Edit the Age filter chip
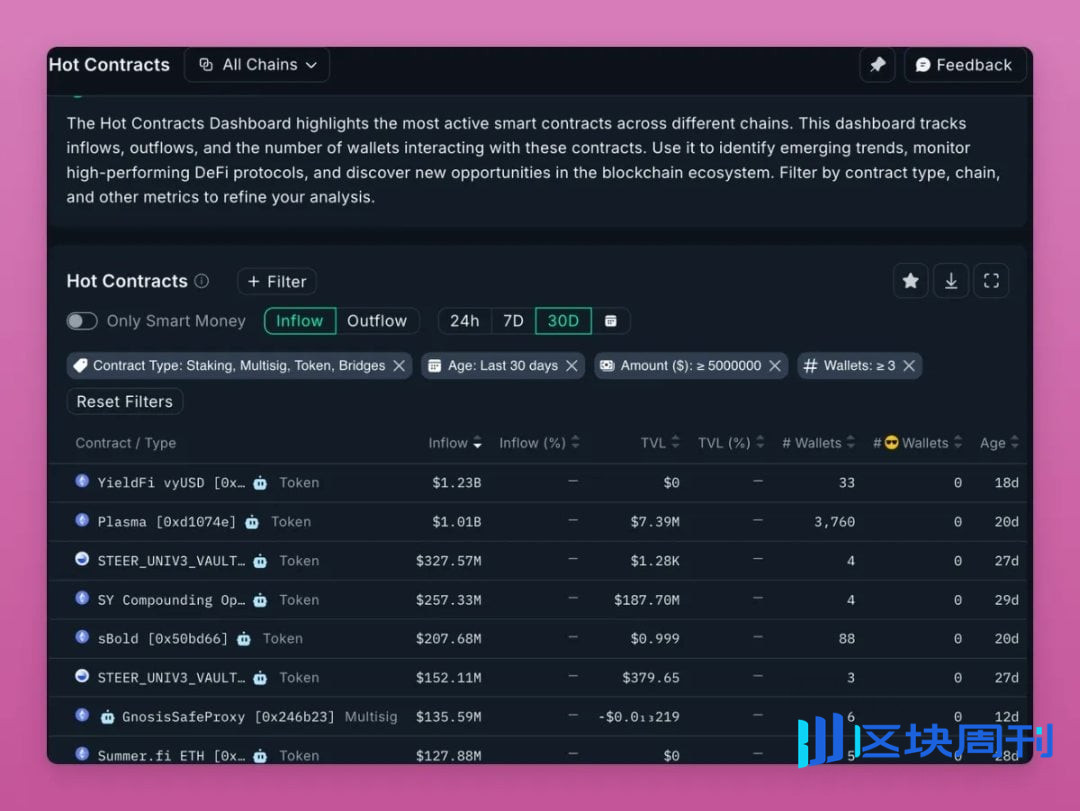 pyautogui.click(x=503, y=366)
